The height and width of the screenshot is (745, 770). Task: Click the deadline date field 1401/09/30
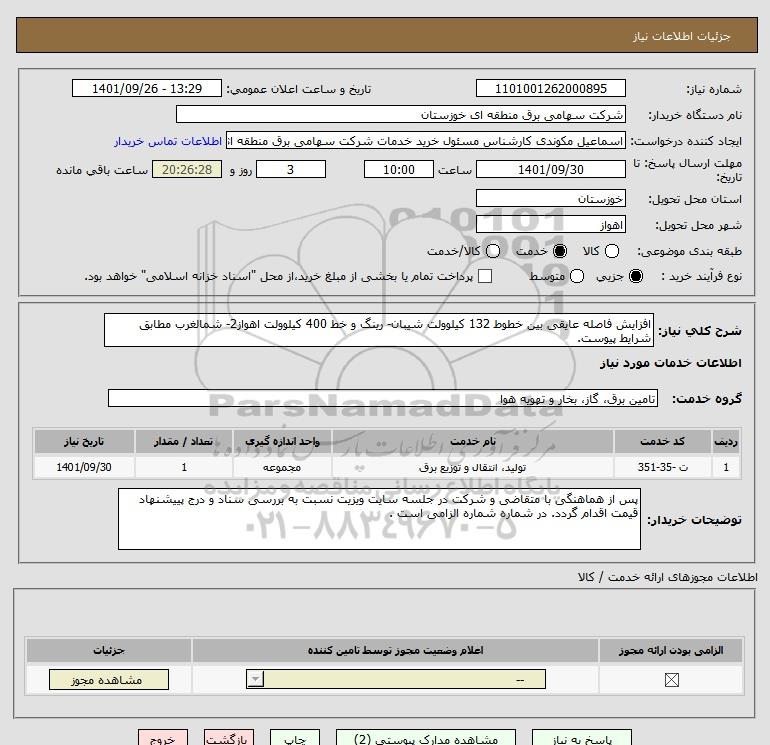(x=550, y=169)
